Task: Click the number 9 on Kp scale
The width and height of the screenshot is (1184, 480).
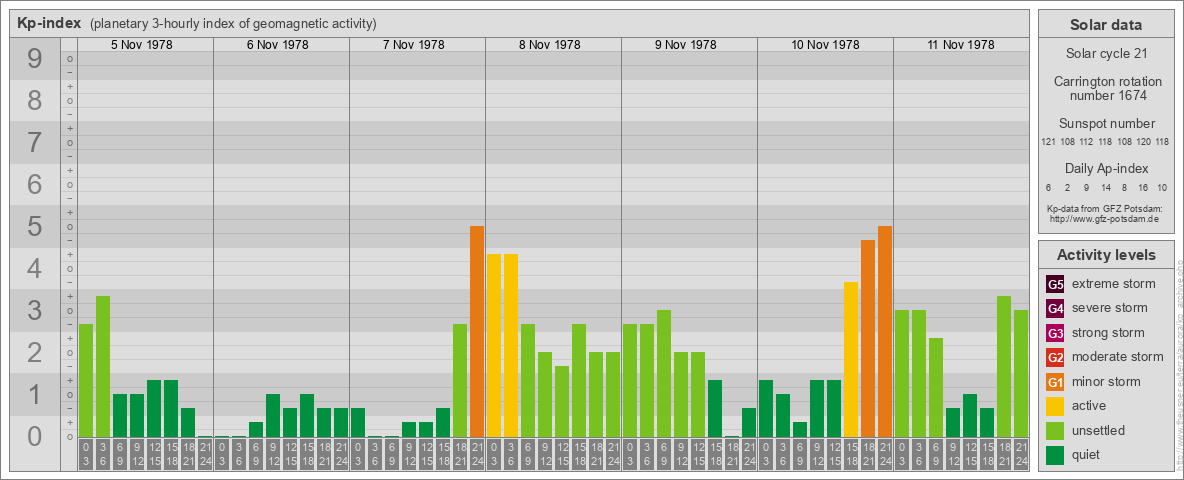Action: 34,60
